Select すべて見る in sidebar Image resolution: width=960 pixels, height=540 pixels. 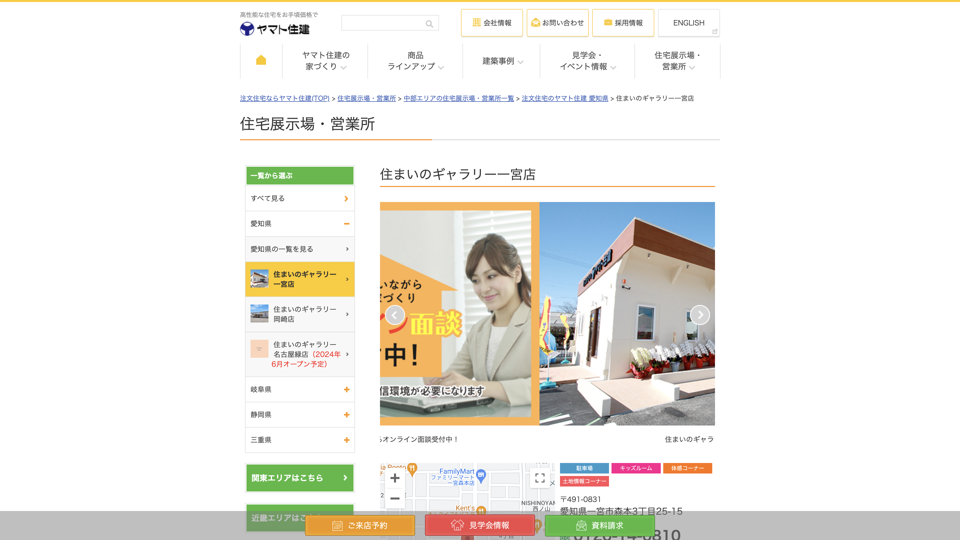click(299, 198)
